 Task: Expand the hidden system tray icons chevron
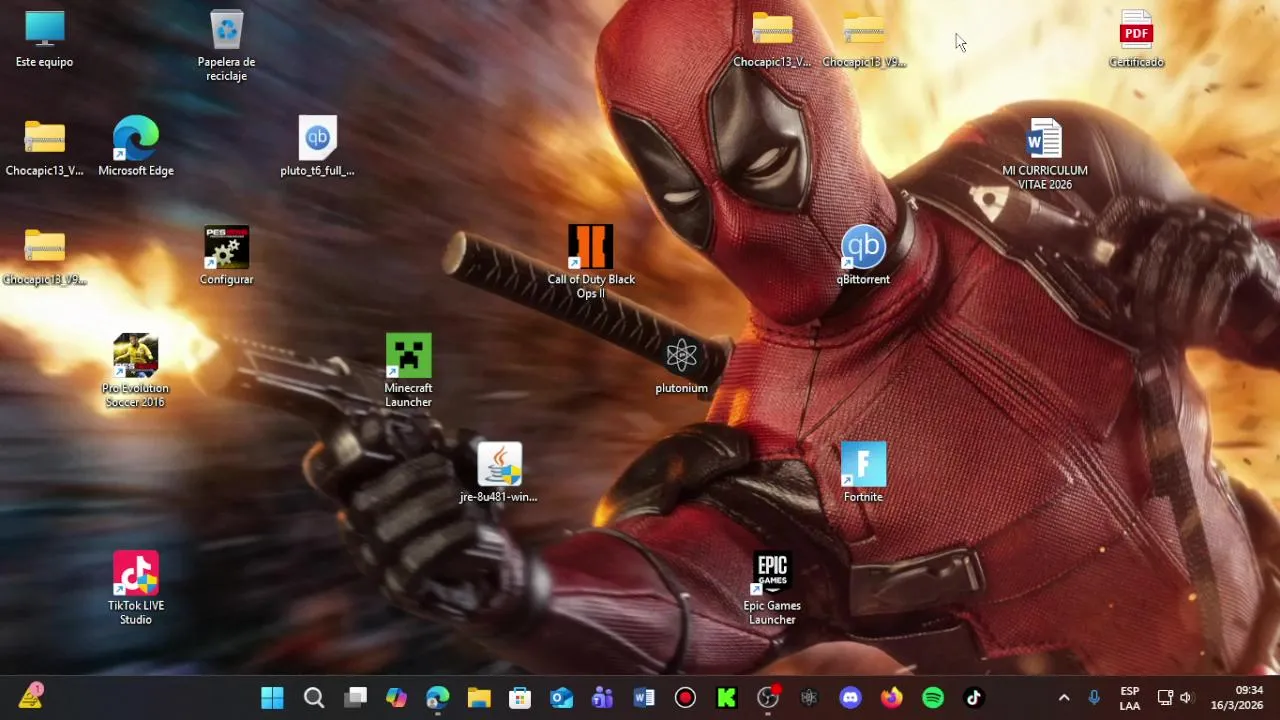pyautogui.click(x=1064, y=698)
